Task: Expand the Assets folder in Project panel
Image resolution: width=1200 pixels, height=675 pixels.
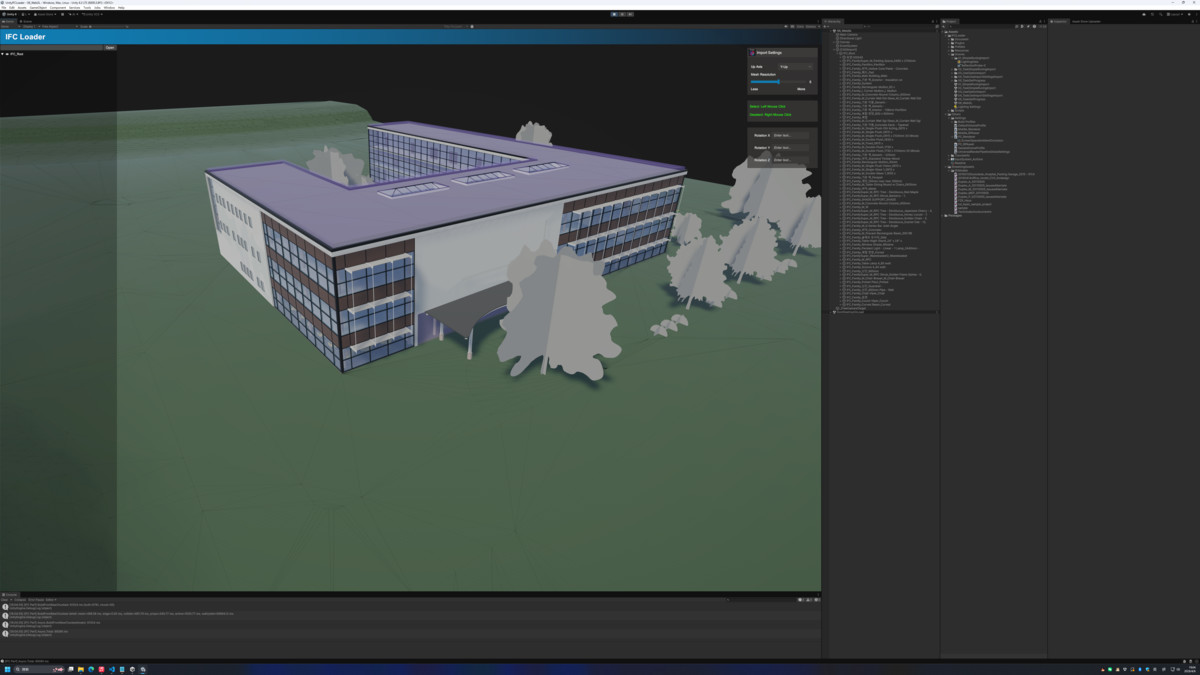Action: [942, 31]
